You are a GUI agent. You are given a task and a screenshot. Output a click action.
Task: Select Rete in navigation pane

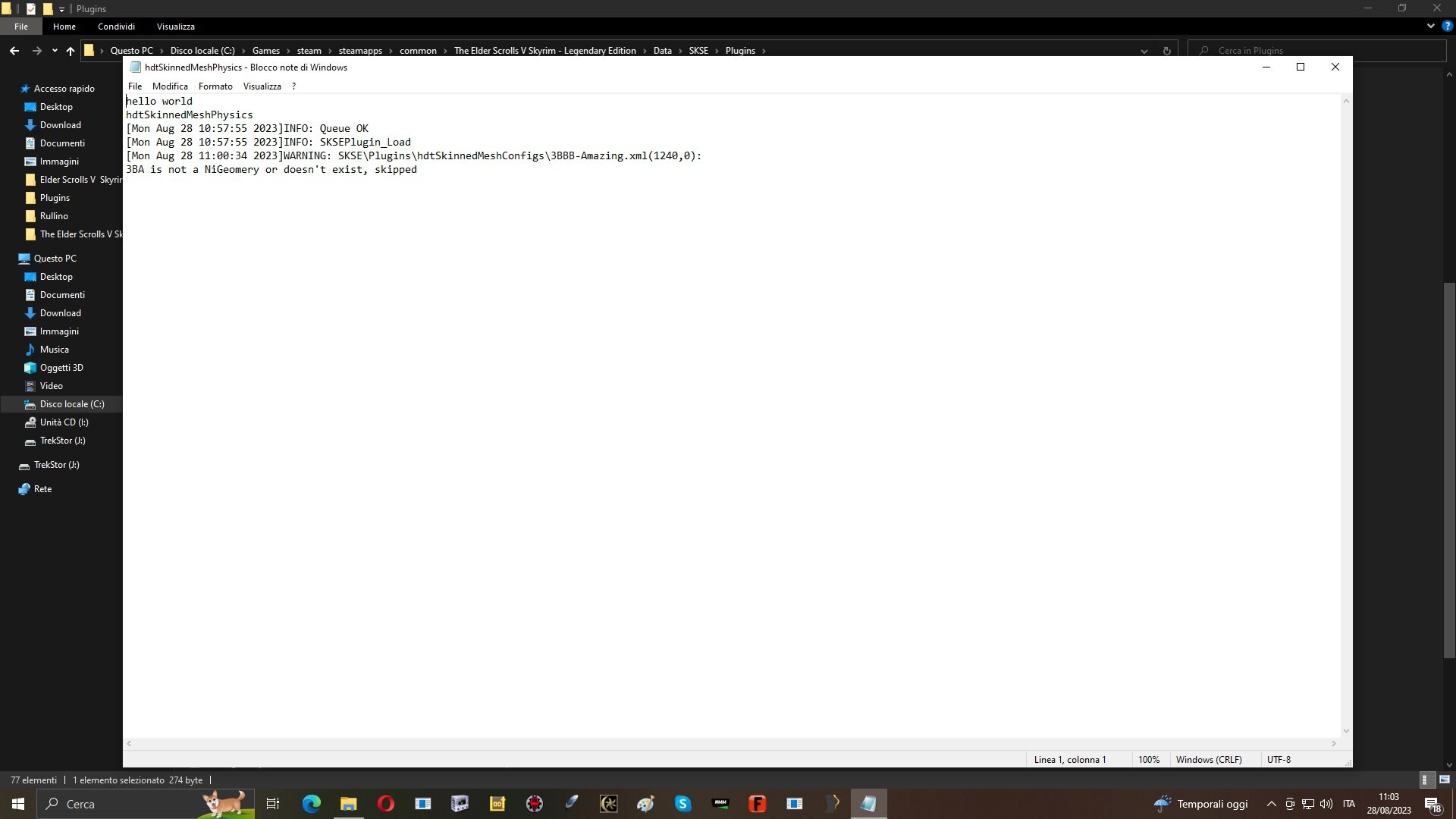pos(42,489)
